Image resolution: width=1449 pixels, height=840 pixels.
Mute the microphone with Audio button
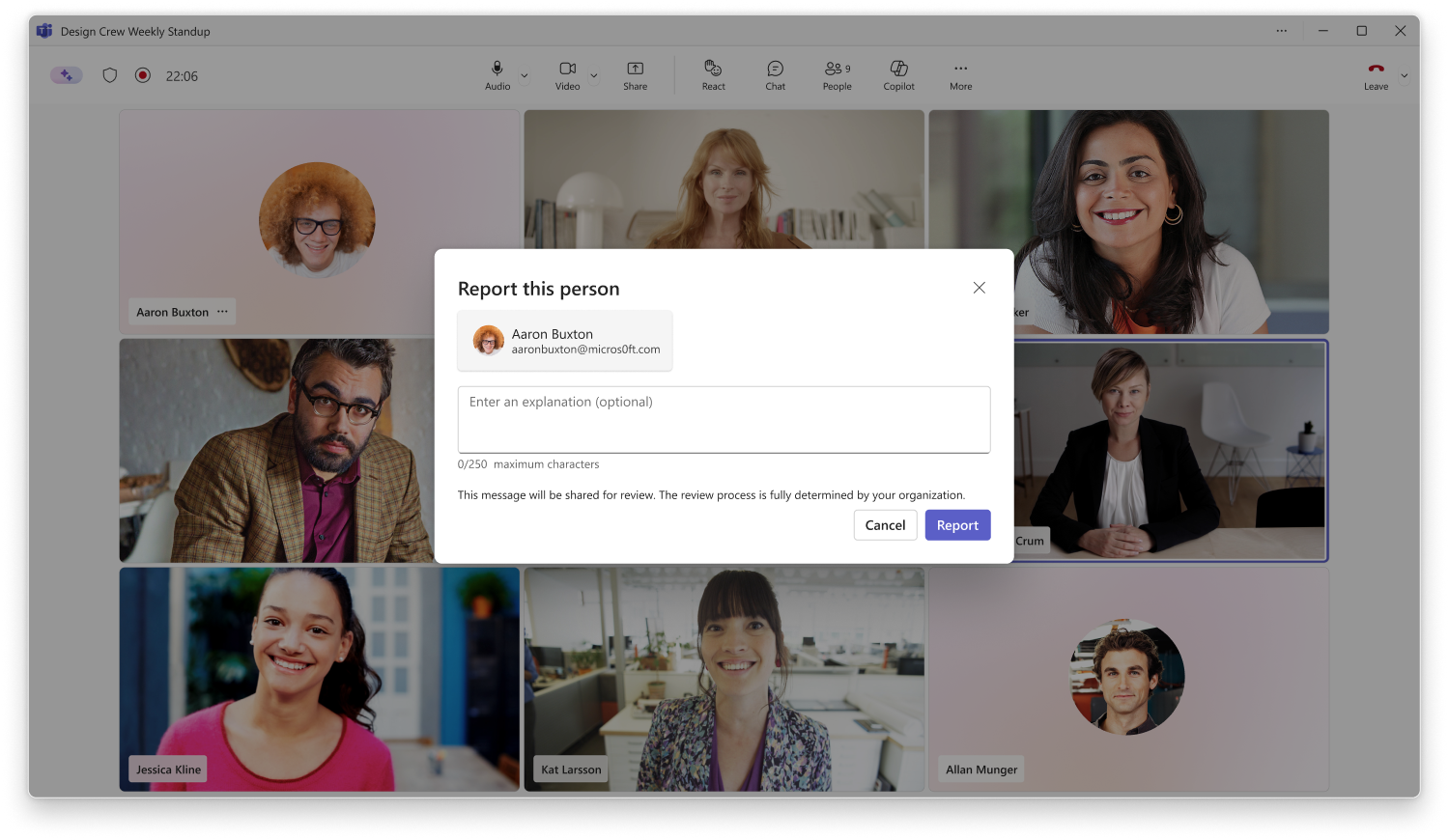497,75
